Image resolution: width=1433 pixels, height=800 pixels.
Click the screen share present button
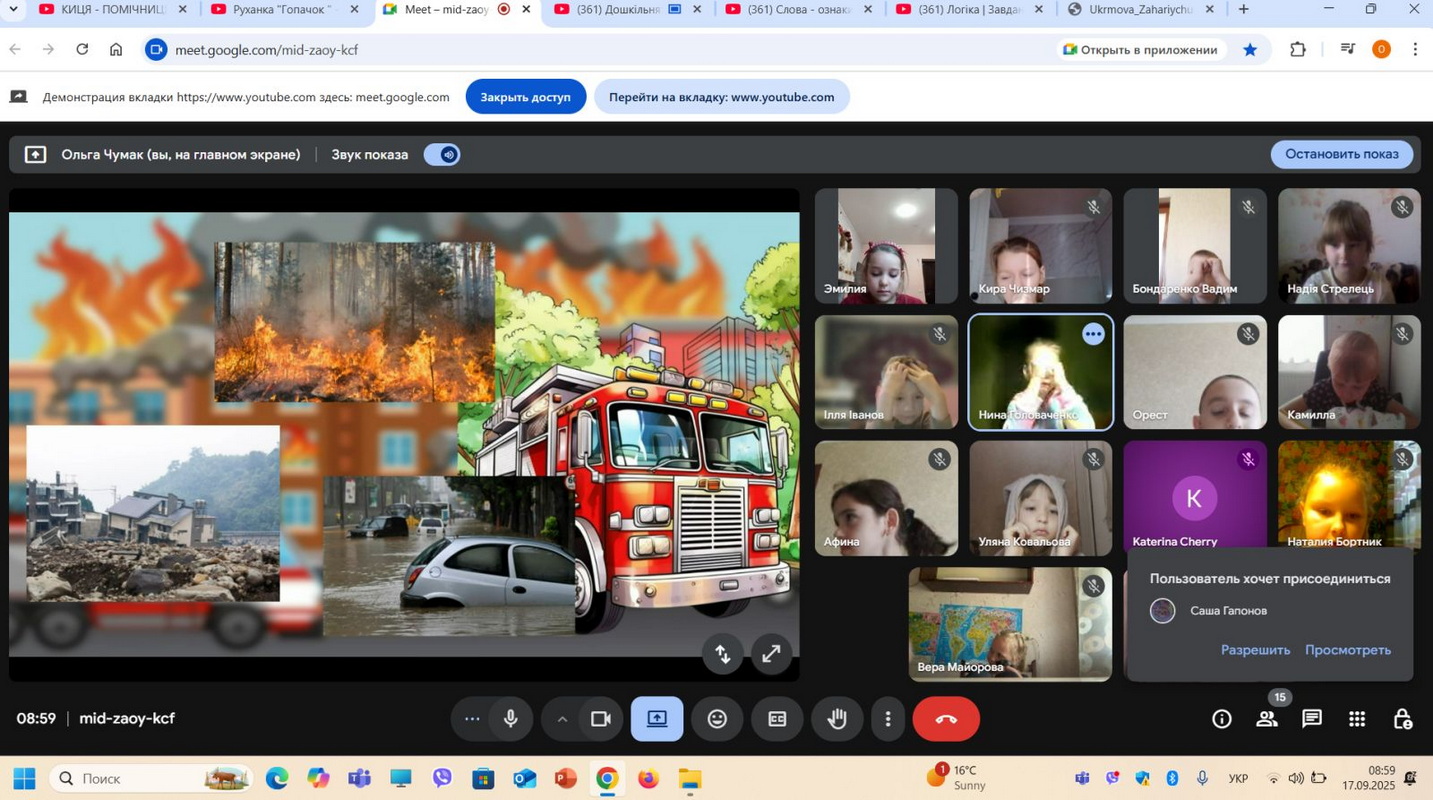pos(657,719)
